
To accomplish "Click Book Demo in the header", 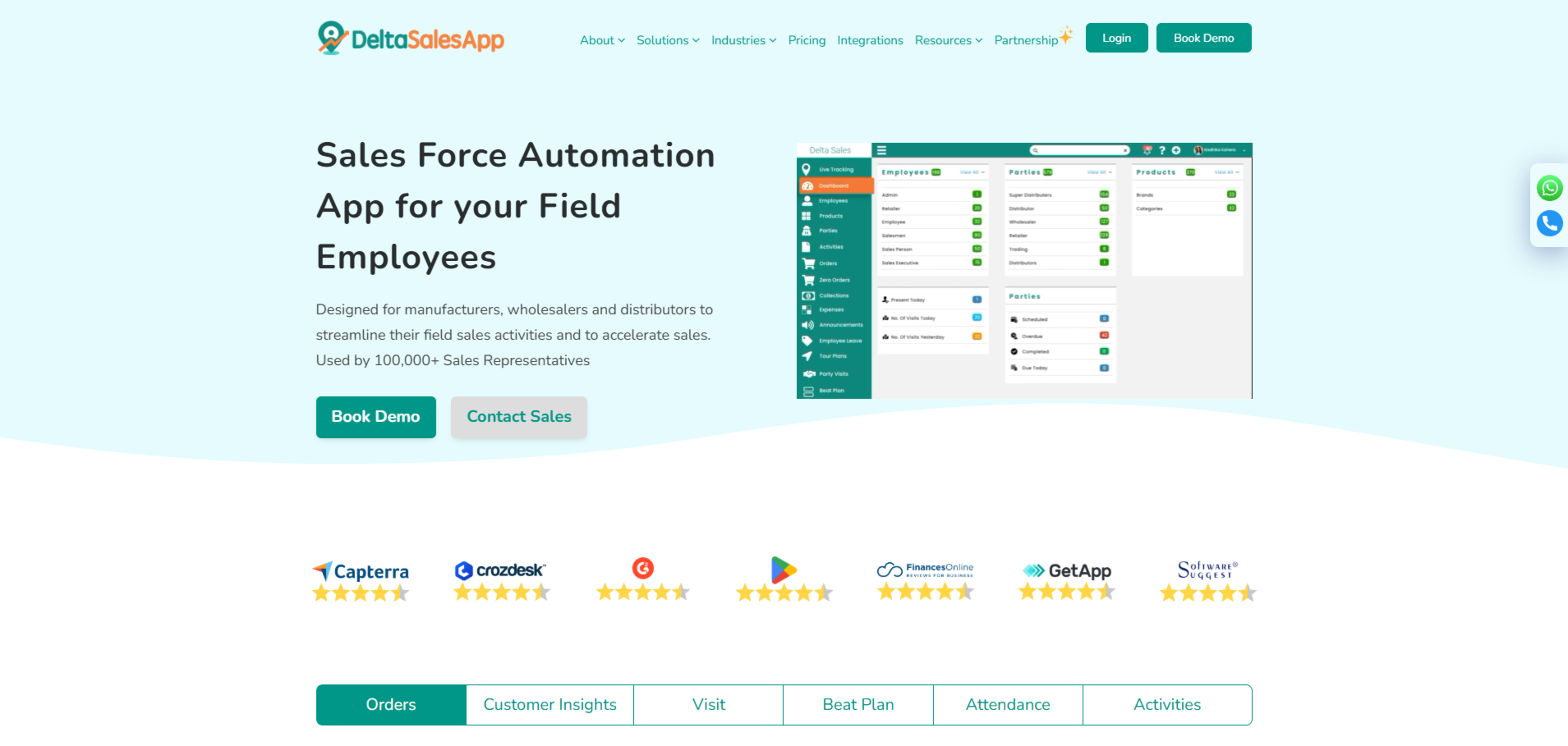I will click(1203, 38).
